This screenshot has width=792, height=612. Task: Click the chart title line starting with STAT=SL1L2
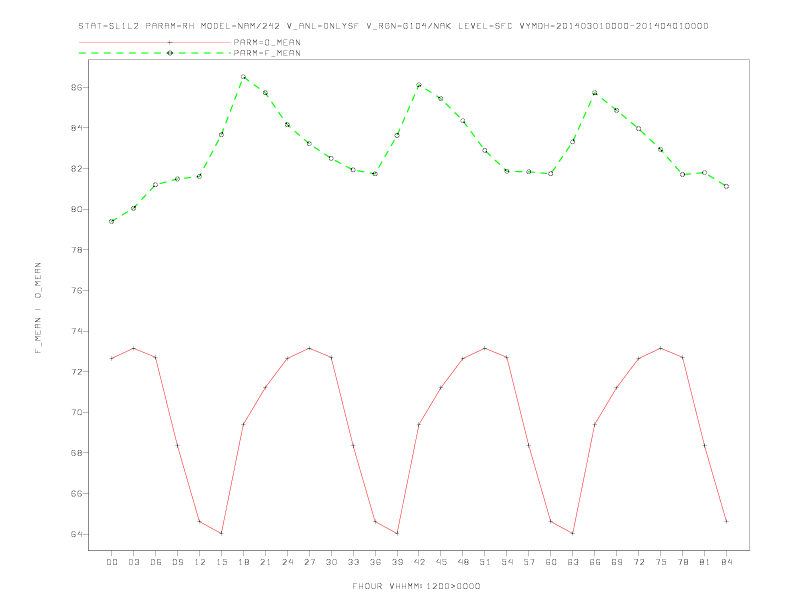[393, 26]
